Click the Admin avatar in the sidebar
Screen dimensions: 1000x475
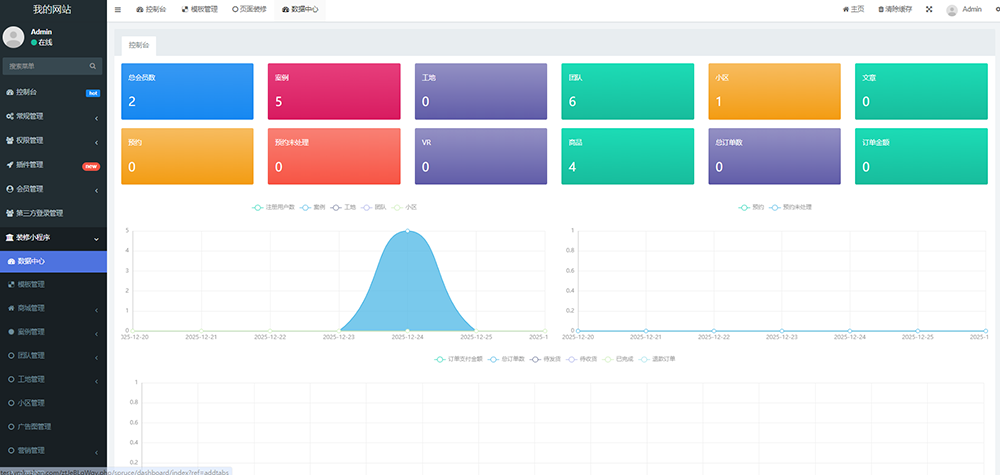14,37
